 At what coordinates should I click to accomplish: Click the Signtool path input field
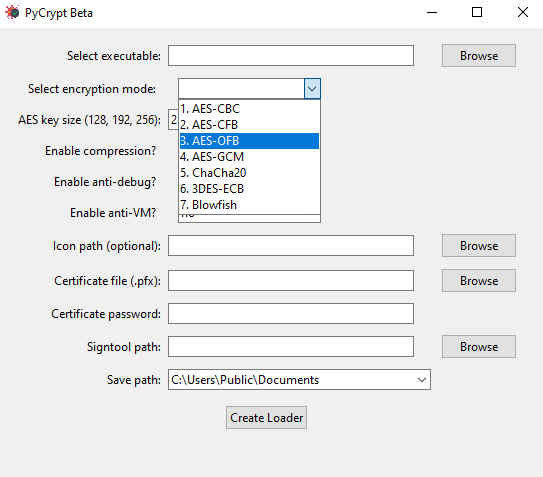[291, 346]
